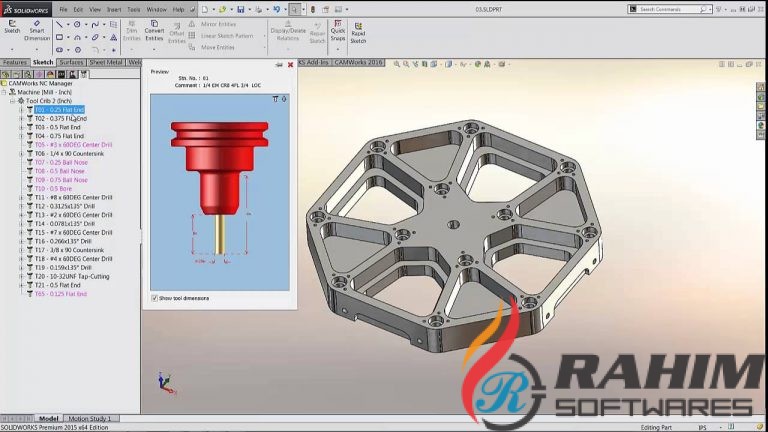Open the View menu

click(x=95, y=9)
